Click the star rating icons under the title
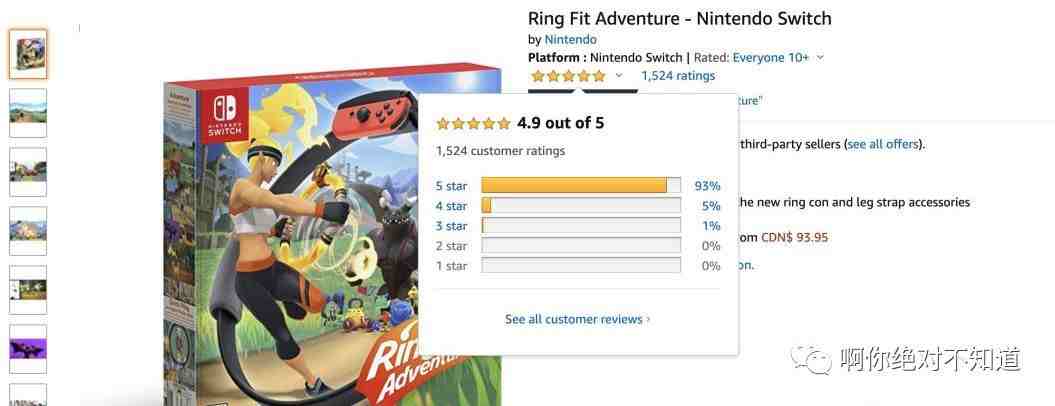This screenshot has width=1055, height=406. click(568, 76)
